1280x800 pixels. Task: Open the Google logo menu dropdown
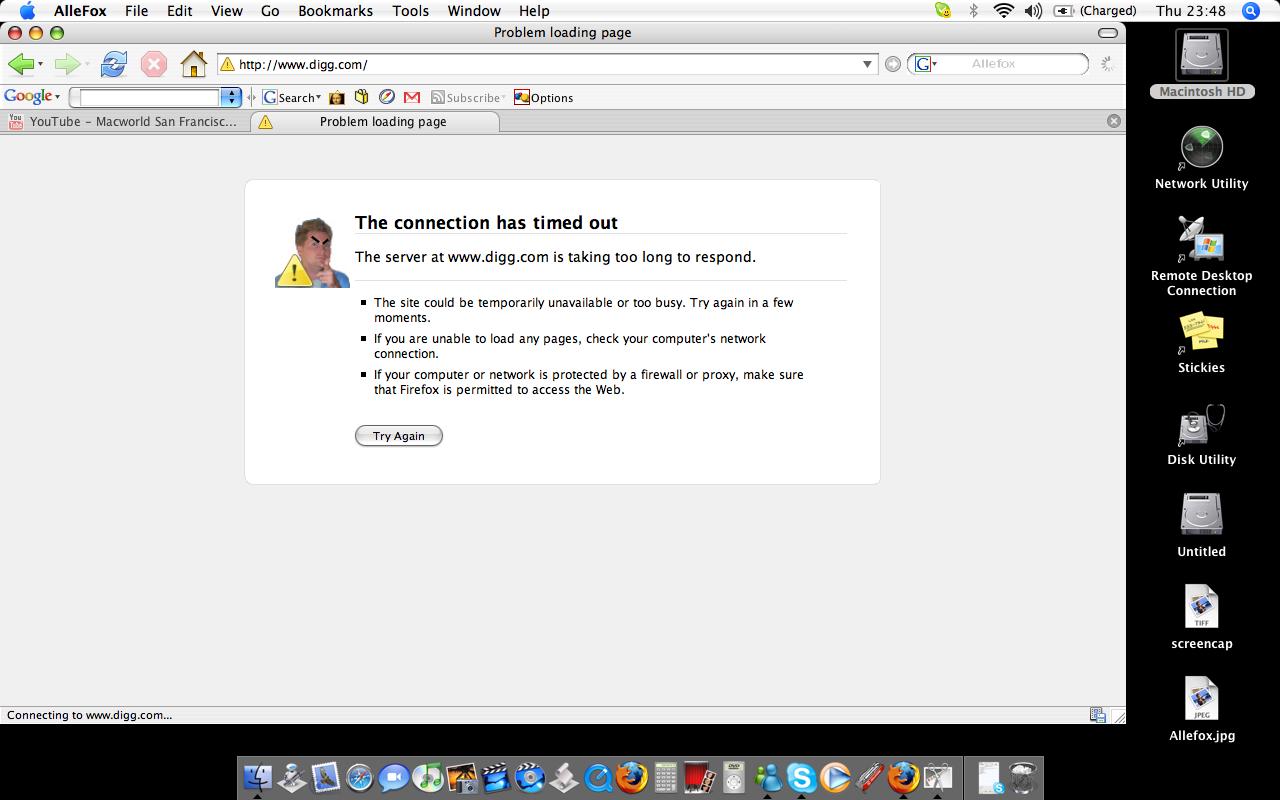(x=57, y=97)
